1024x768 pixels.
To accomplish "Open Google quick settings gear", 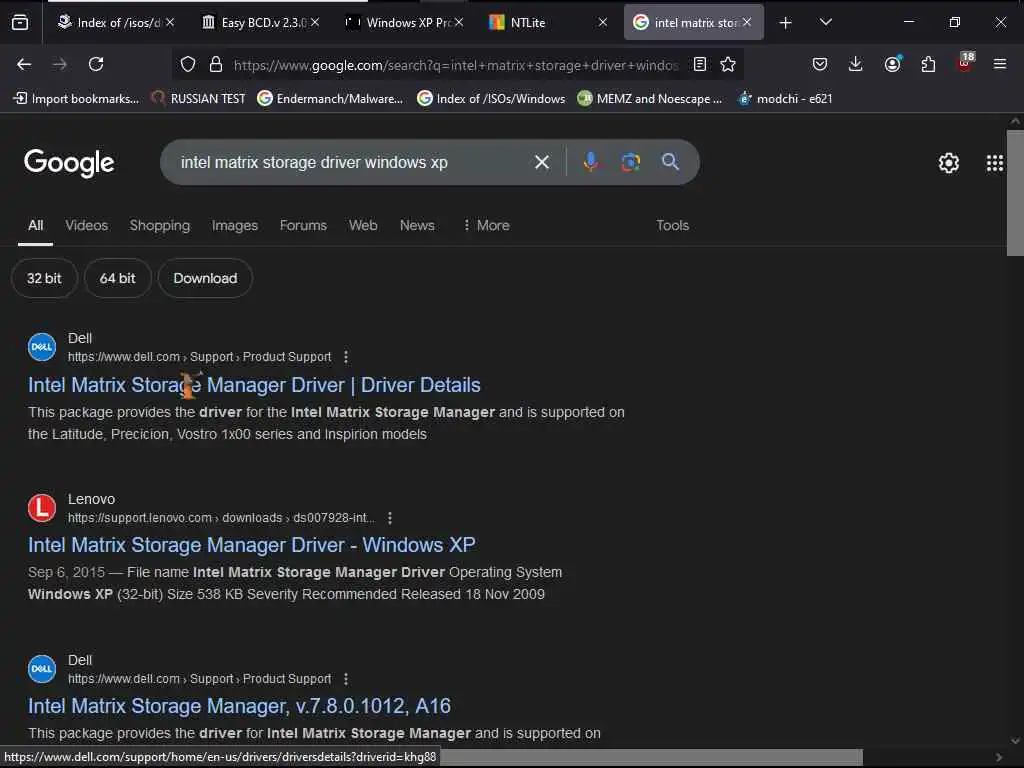I will pyautogui.click(x=948, y=163).
